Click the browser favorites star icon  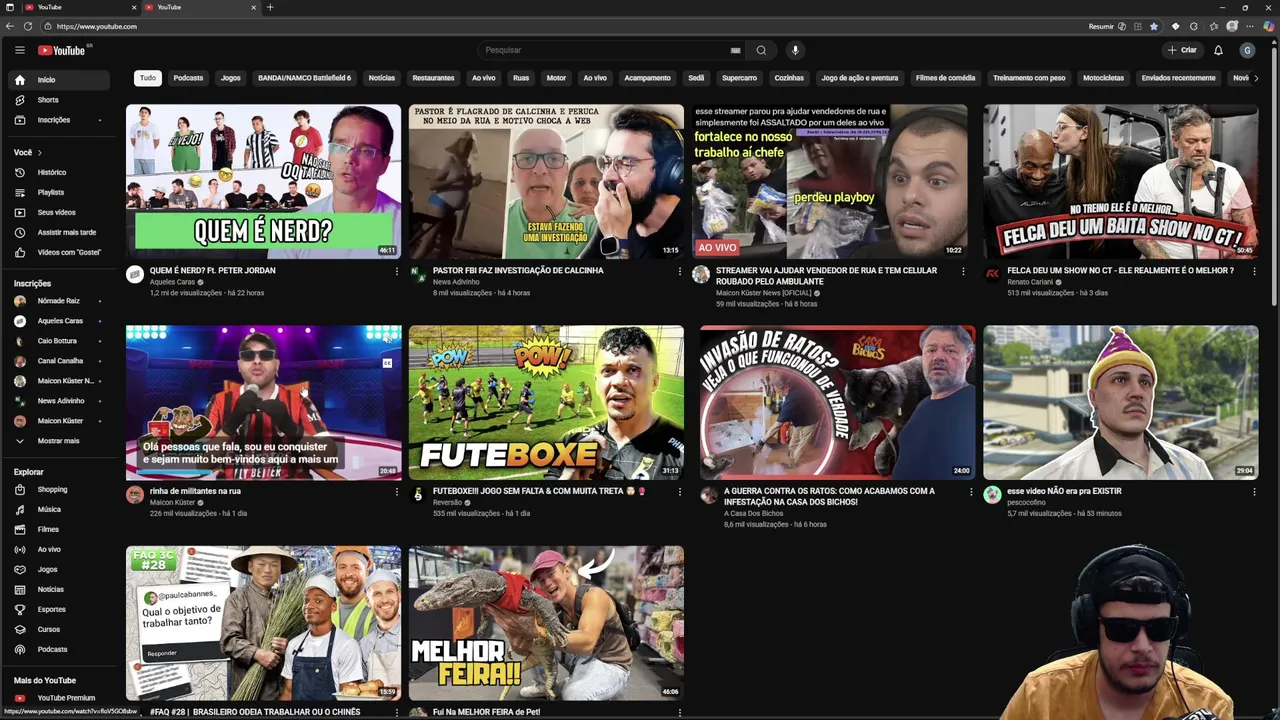pyautogui.click(x=1154, y=26)
